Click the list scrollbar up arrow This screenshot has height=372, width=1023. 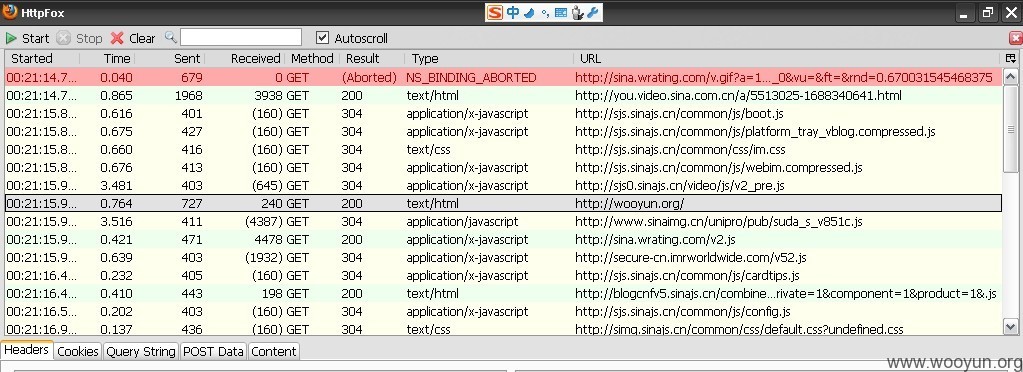point(1011,76)
